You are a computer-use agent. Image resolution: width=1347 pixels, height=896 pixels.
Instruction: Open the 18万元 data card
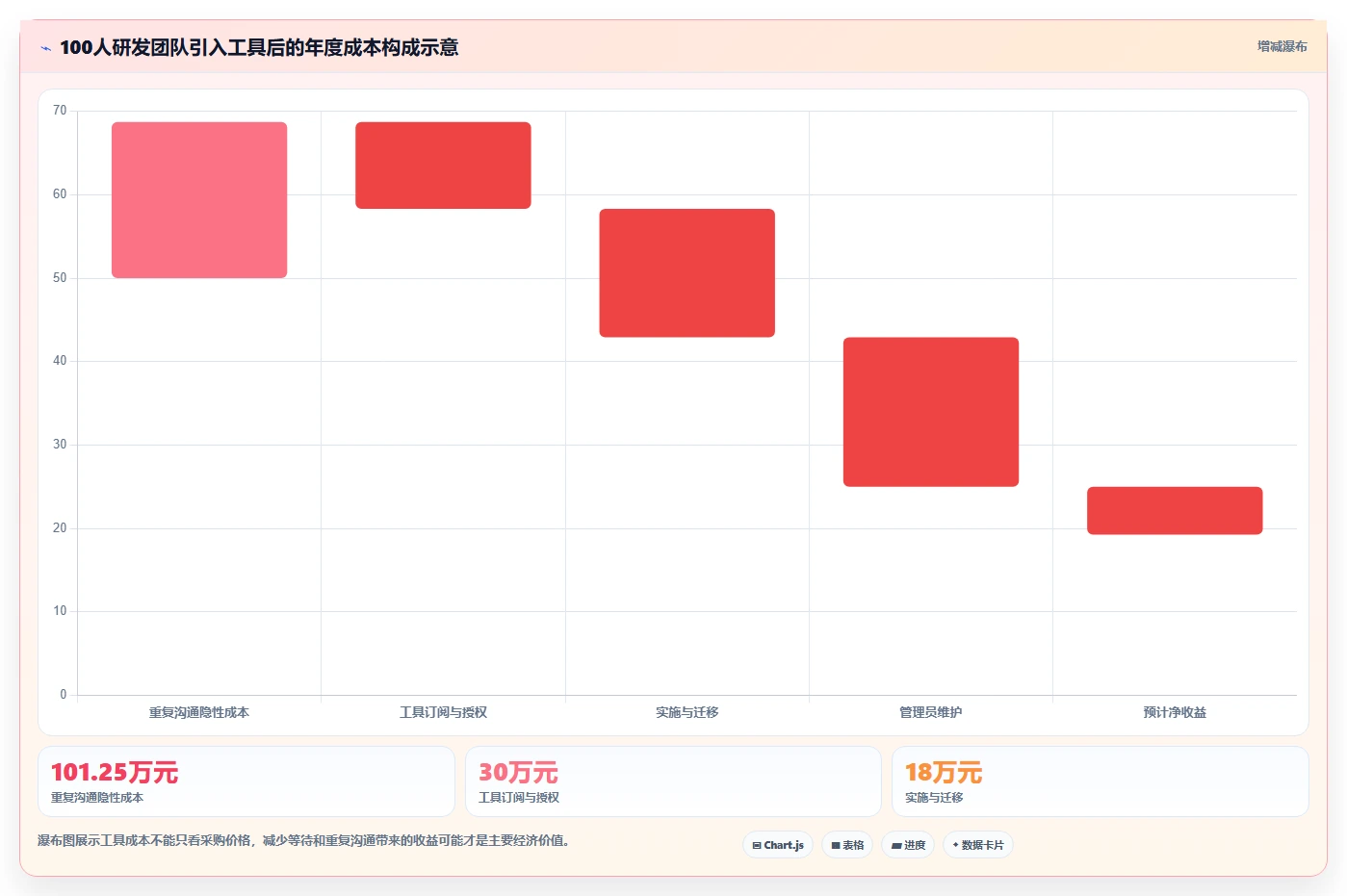click(1101, 781)
